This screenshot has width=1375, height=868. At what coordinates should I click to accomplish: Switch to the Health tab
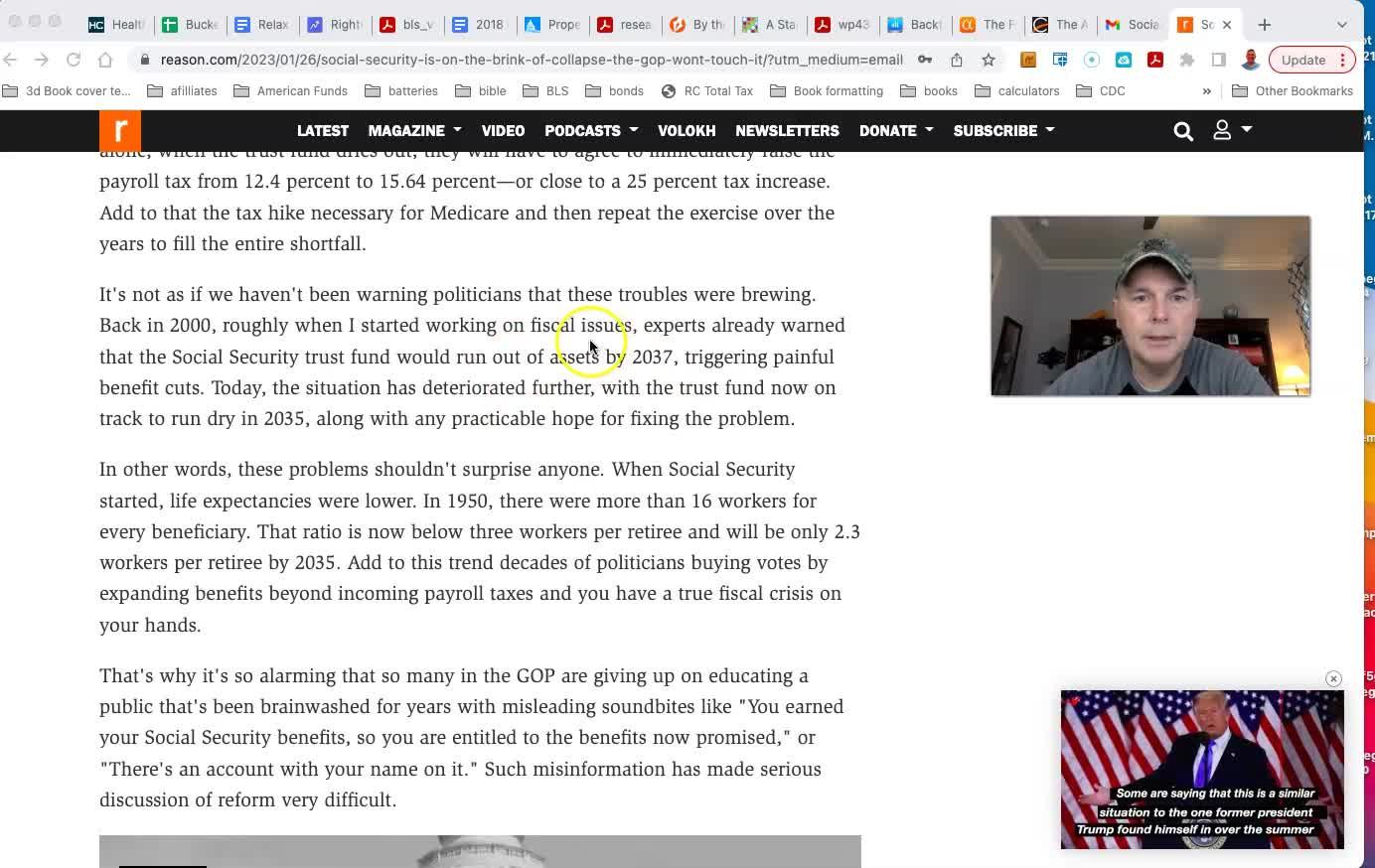tap(115, 25)
